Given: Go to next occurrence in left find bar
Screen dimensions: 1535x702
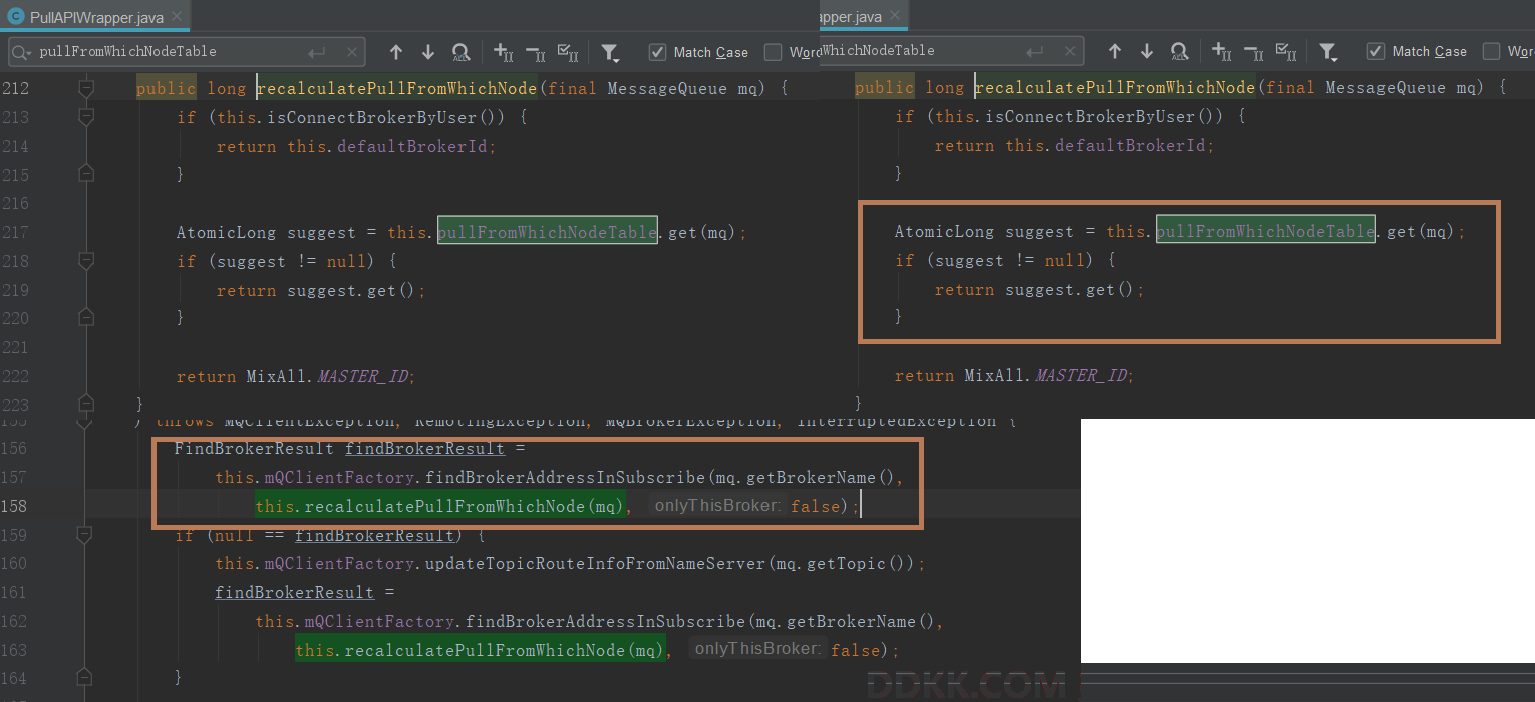Looking at the screenshot, I should point(428,52).
